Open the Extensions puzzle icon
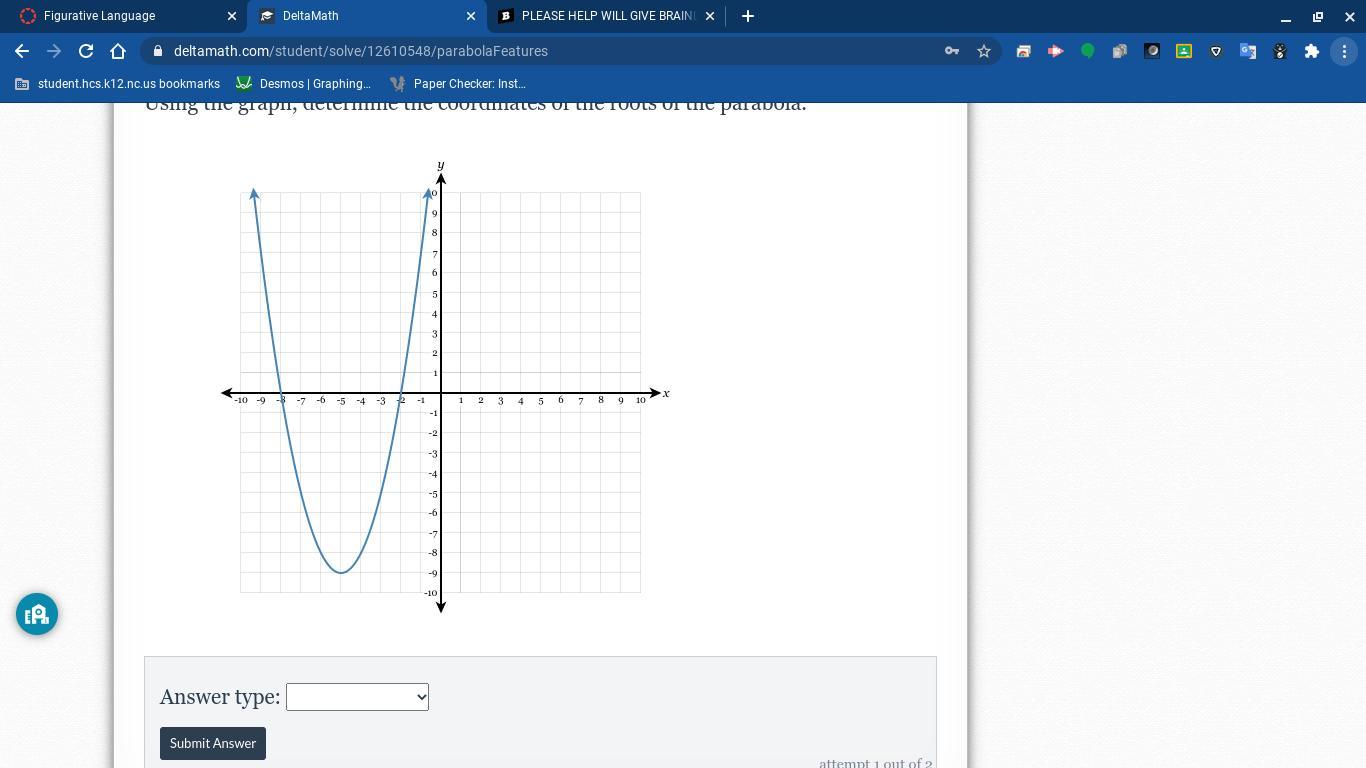1366x768 pixels. point(1312,51)
